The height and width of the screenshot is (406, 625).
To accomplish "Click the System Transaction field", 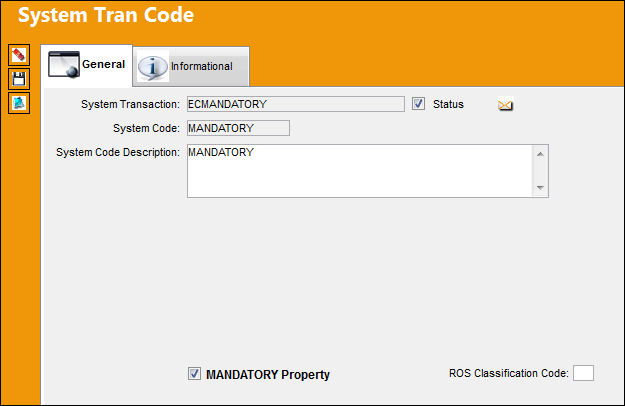I will [x=296, y=104].
